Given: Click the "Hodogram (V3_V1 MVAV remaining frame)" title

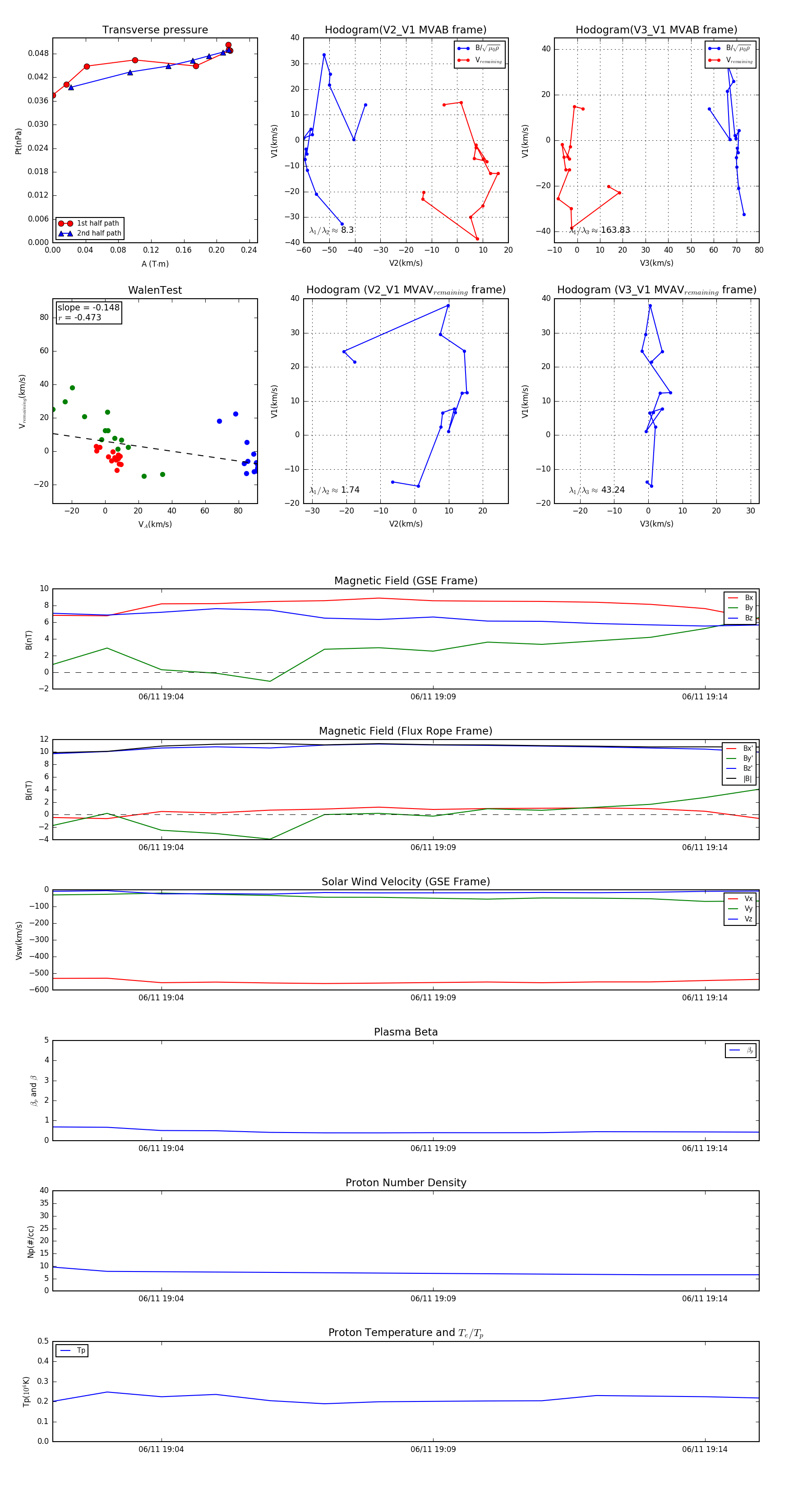Looking at the screenshot, I should [656, 290].
